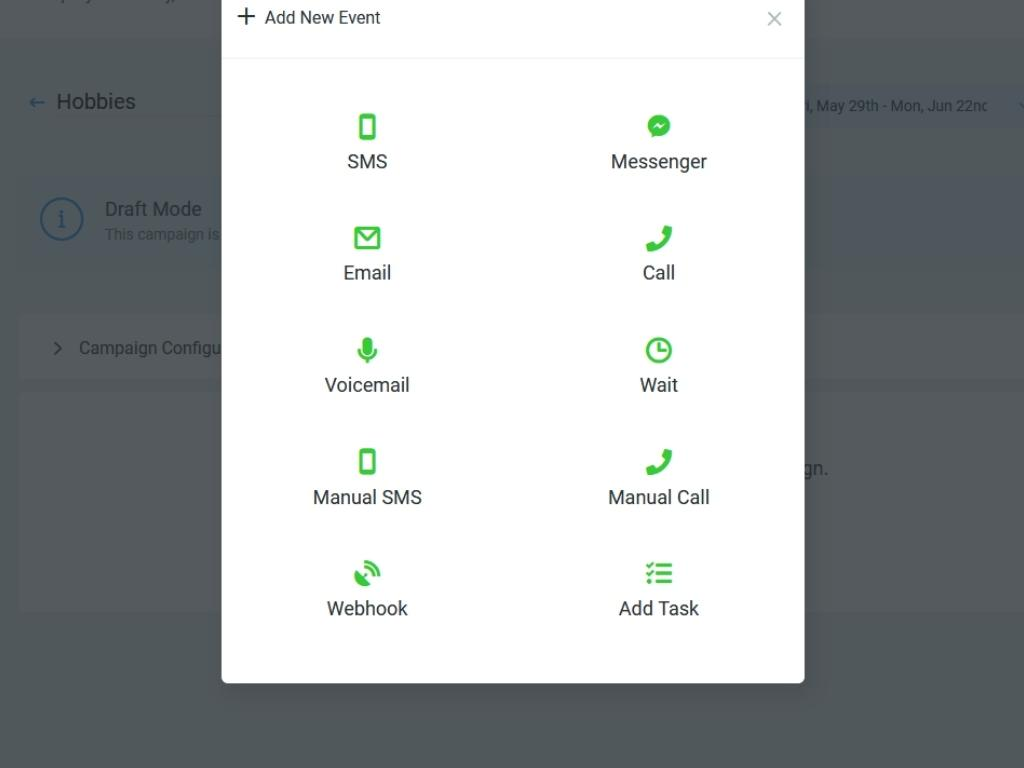
Task: Choose the Voicemail microphone icon
Action: (367, 350)
